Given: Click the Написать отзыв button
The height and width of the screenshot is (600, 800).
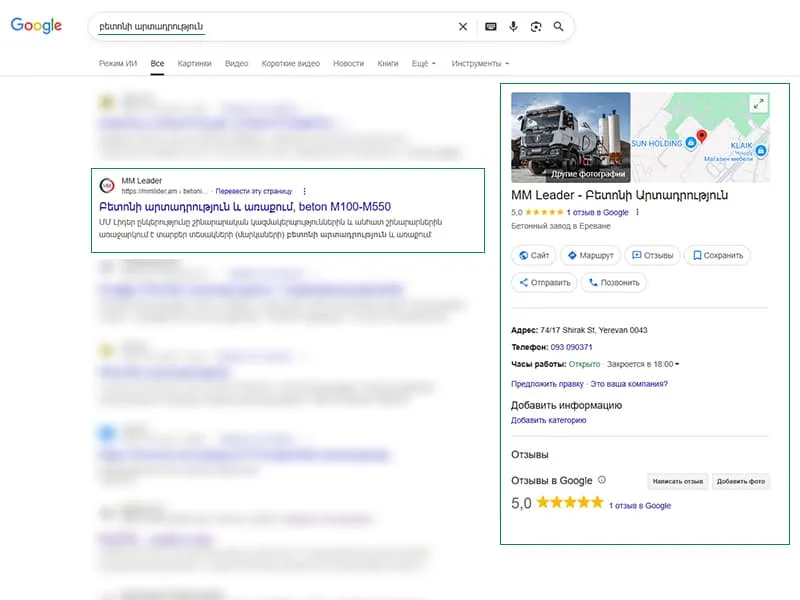Looking at the screenshot, I should (x=678, y=481).
